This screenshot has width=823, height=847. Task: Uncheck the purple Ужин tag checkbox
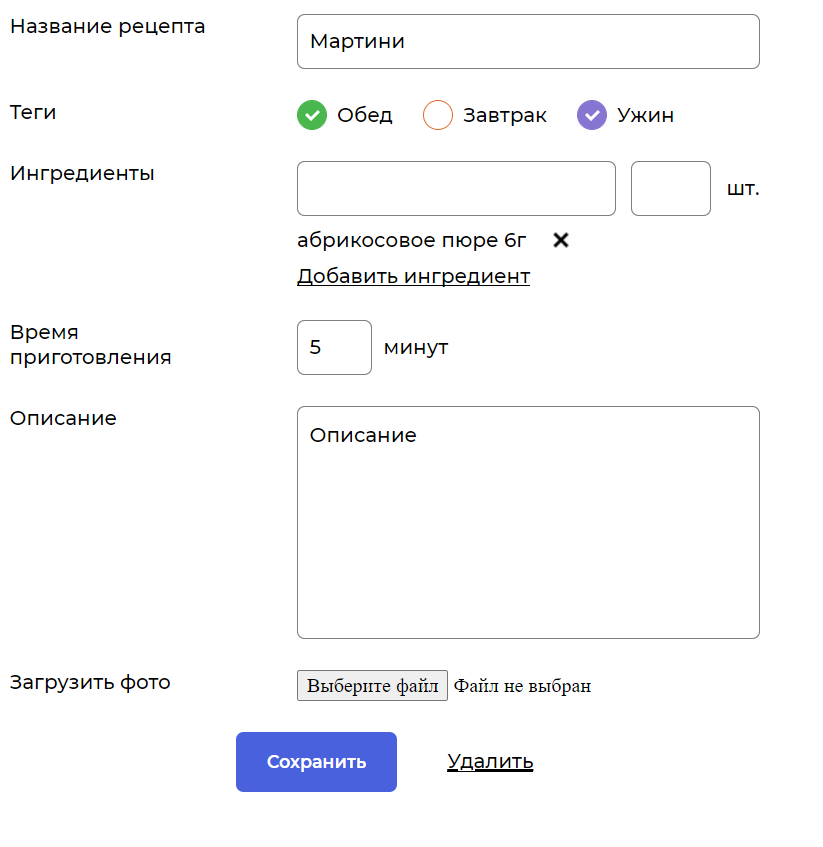tap(592, 115)
